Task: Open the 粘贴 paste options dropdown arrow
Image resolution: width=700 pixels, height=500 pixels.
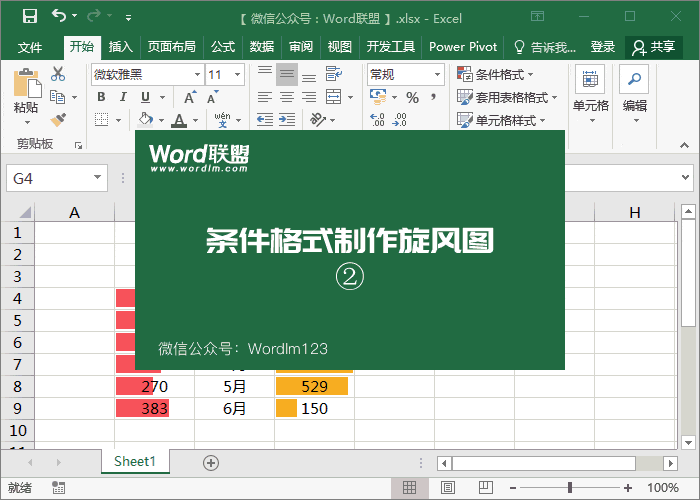Action: click(27, 122)
